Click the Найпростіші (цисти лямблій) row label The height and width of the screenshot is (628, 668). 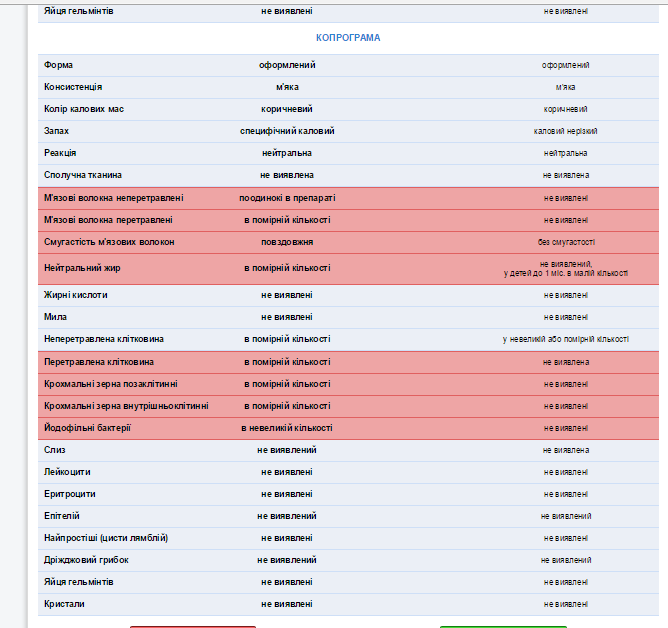tap(106, 538)
